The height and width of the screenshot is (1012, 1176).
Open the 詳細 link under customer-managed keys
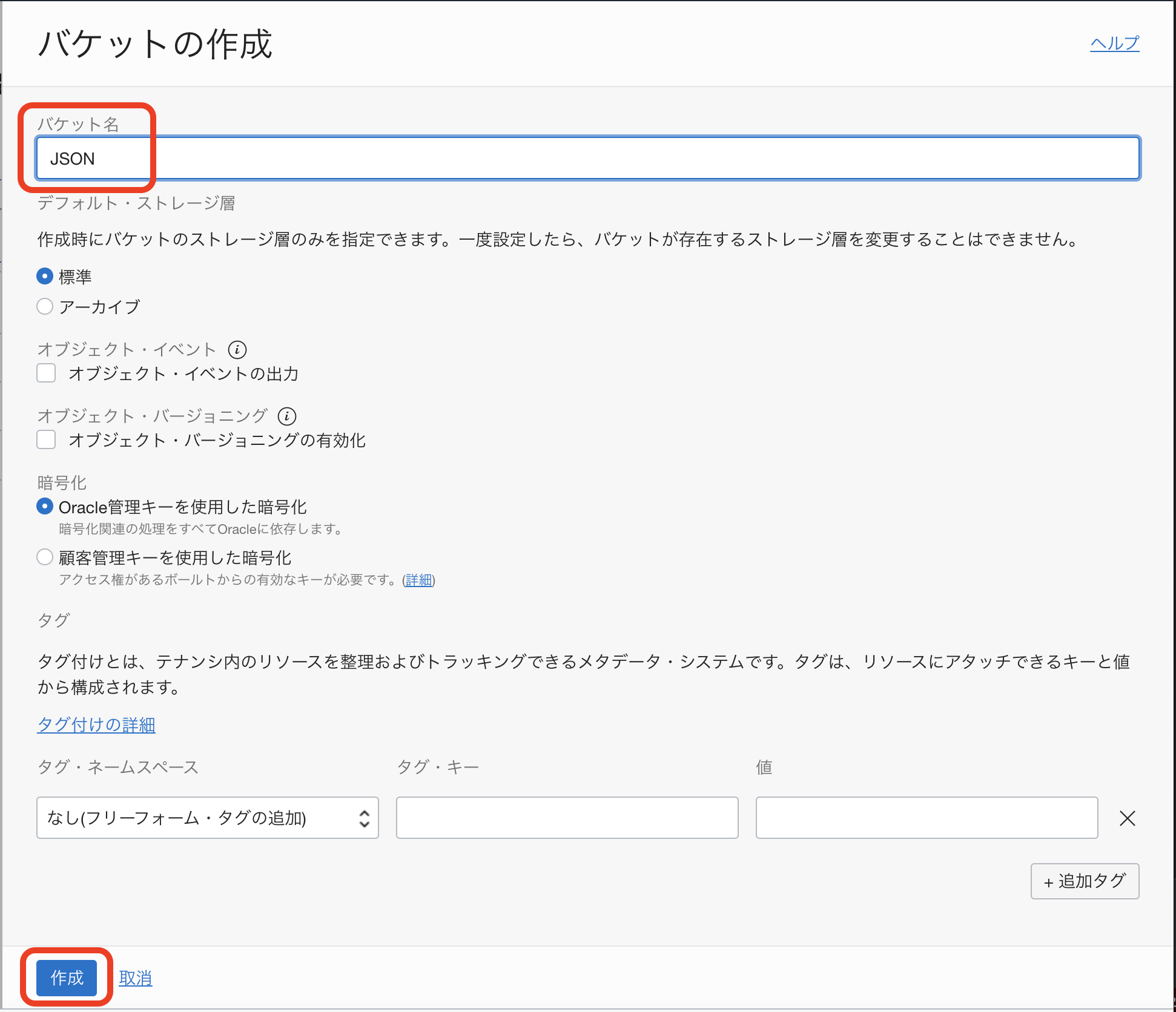click(x=418, y=580)
